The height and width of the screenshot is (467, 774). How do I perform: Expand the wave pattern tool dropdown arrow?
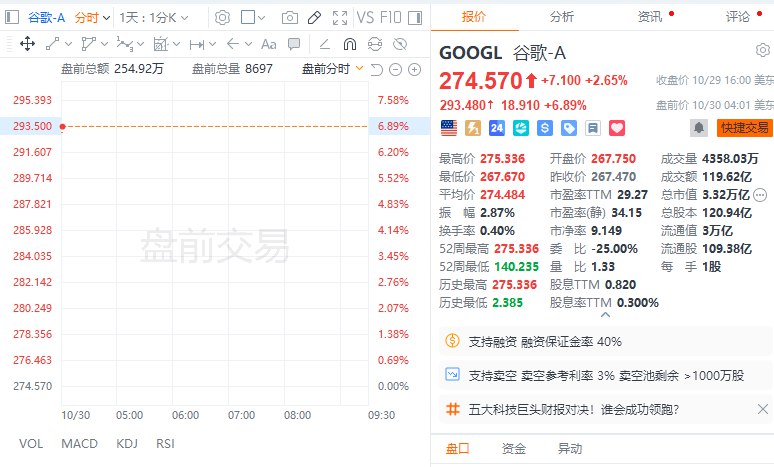(141, 44)
